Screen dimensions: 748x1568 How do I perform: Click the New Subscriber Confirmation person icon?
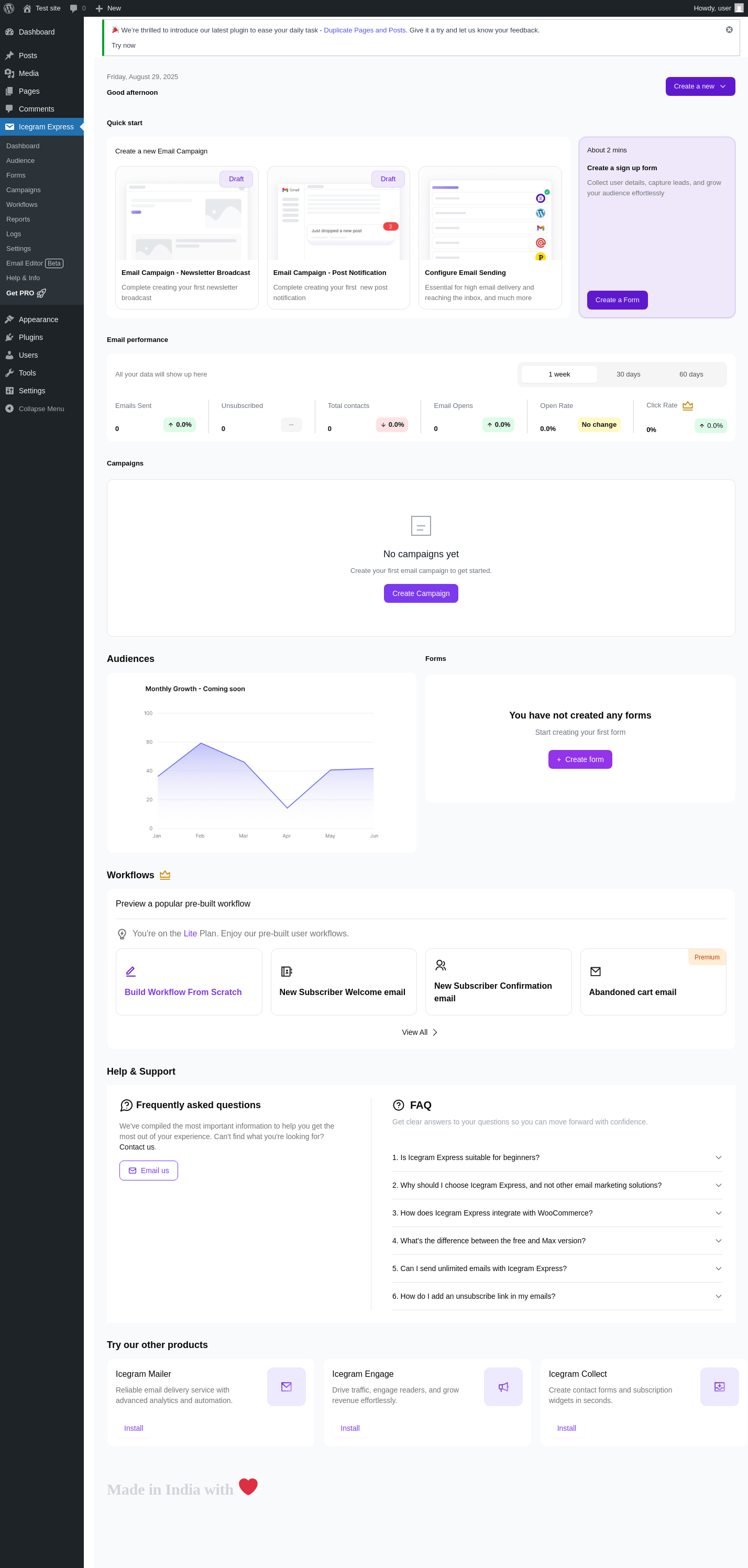[x=441, y=965]
